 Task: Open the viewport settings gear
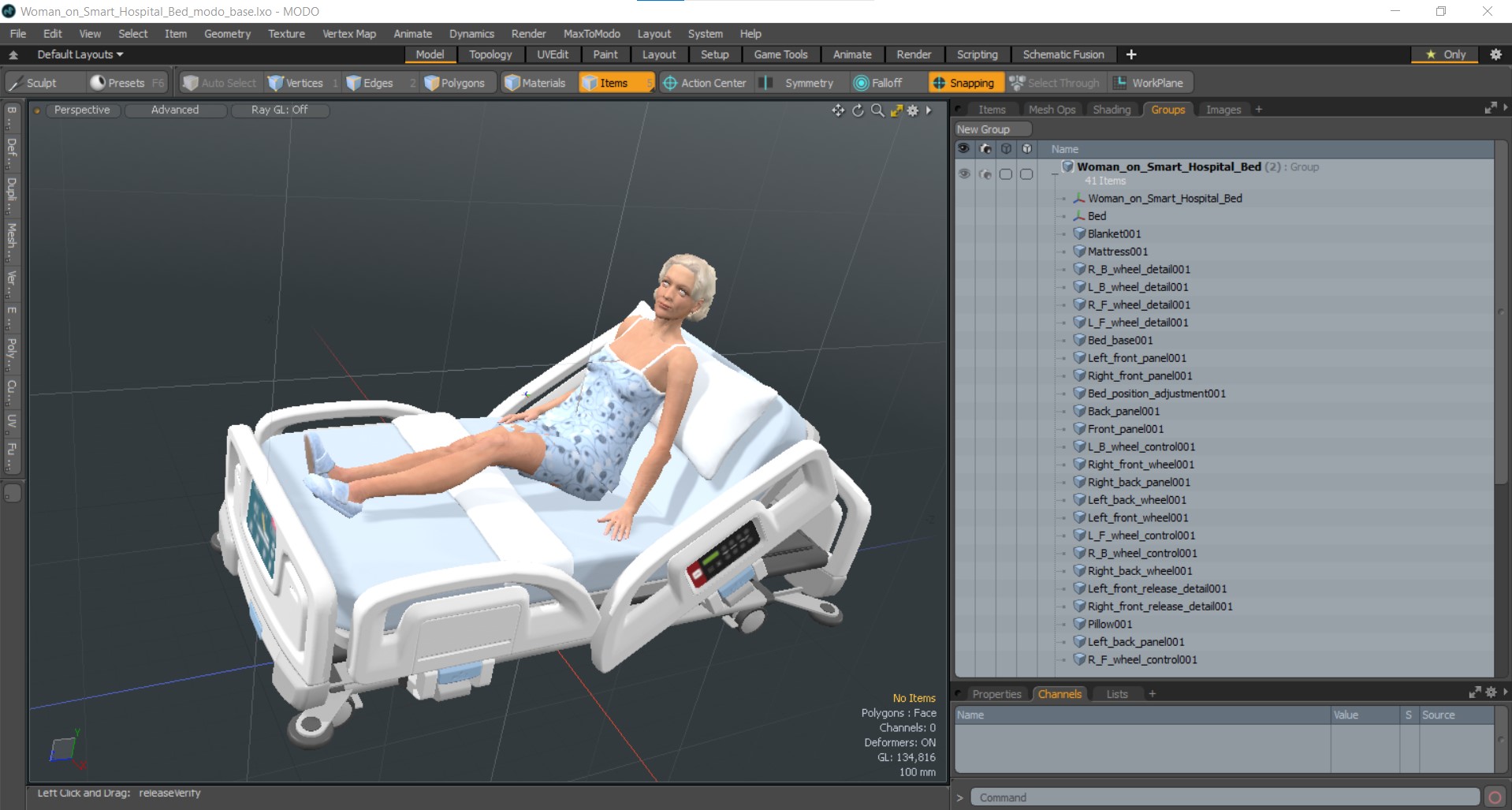pos(913,110)
